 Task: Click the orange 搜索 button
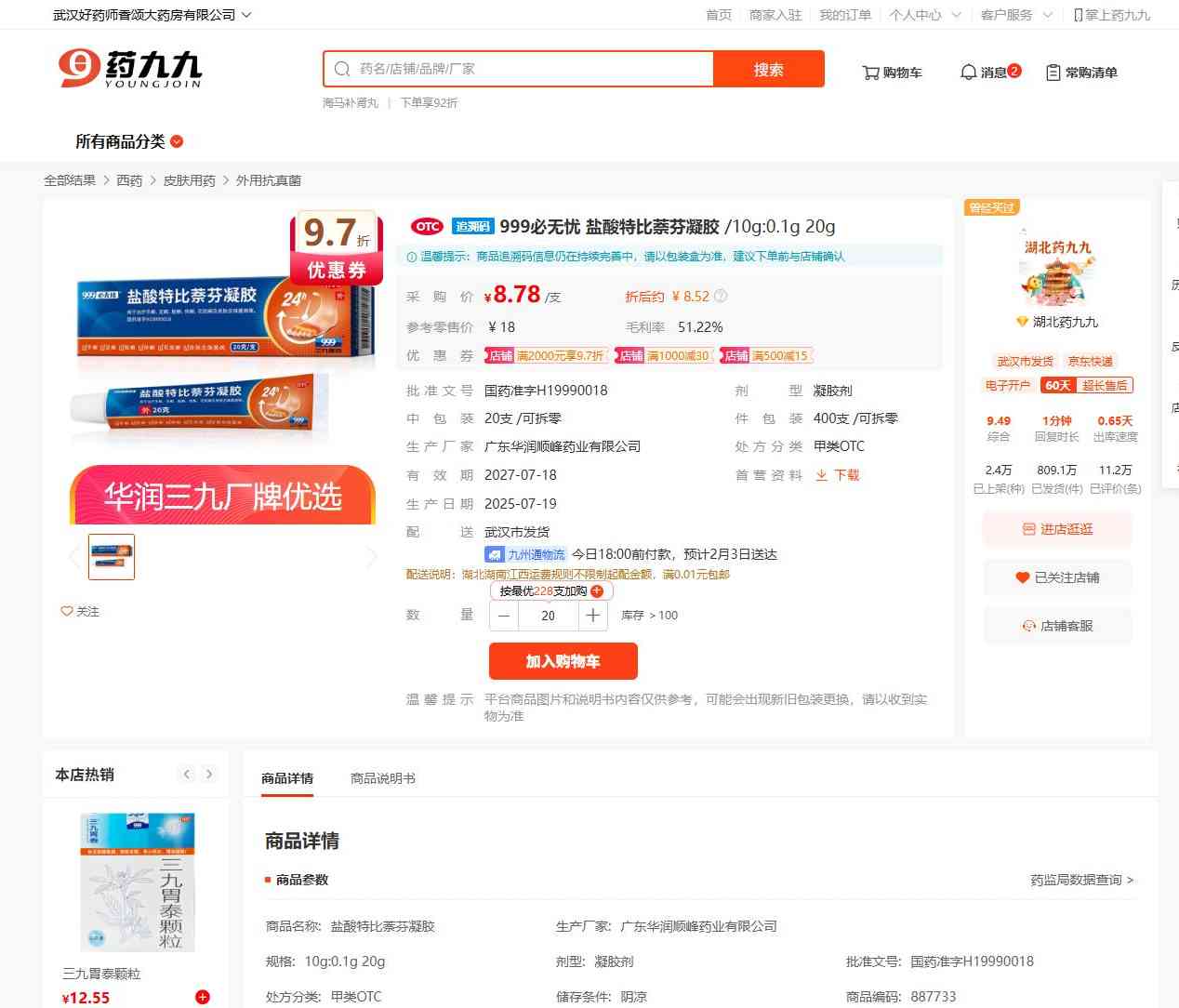coord(768,70)
